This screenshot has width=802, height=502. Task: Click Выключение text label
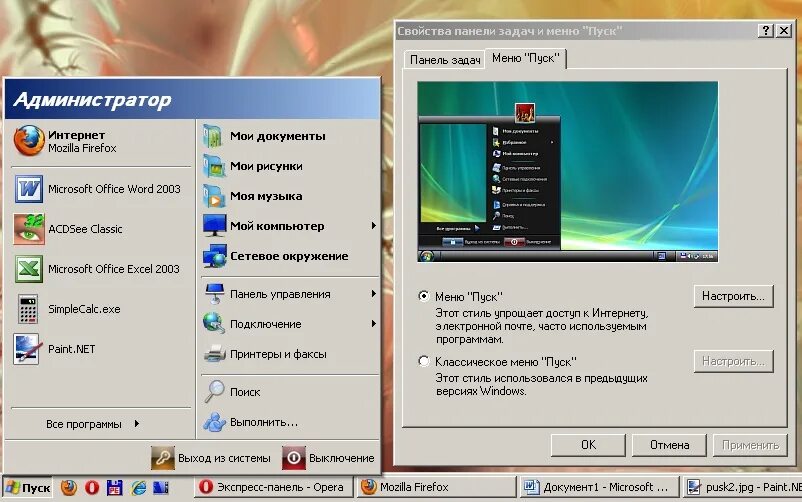tap(342, 458)
